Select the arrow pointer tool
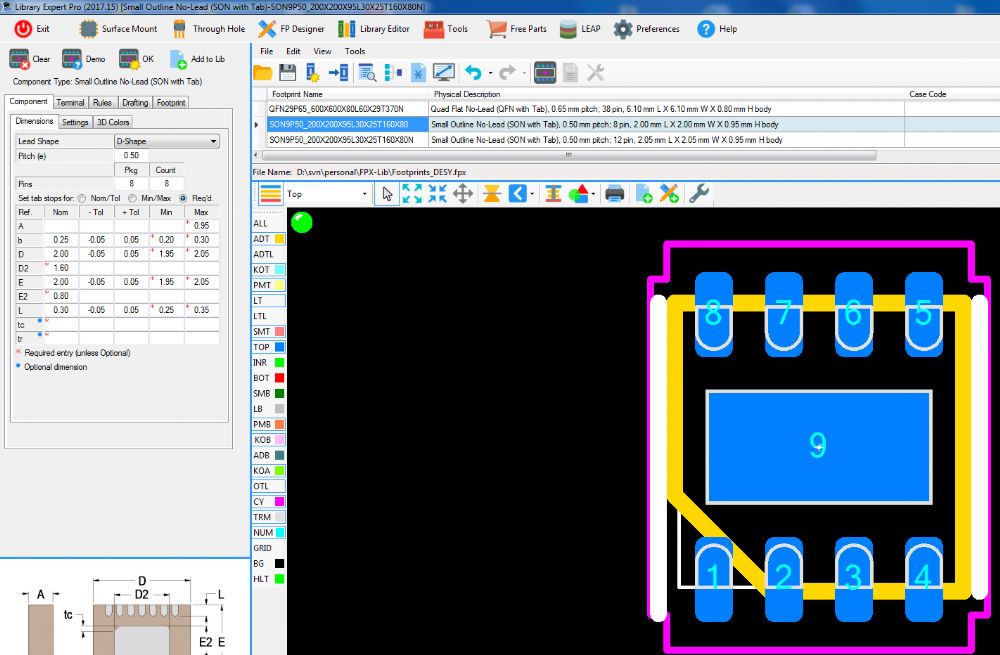1000x655 pixels. [387, 194]
